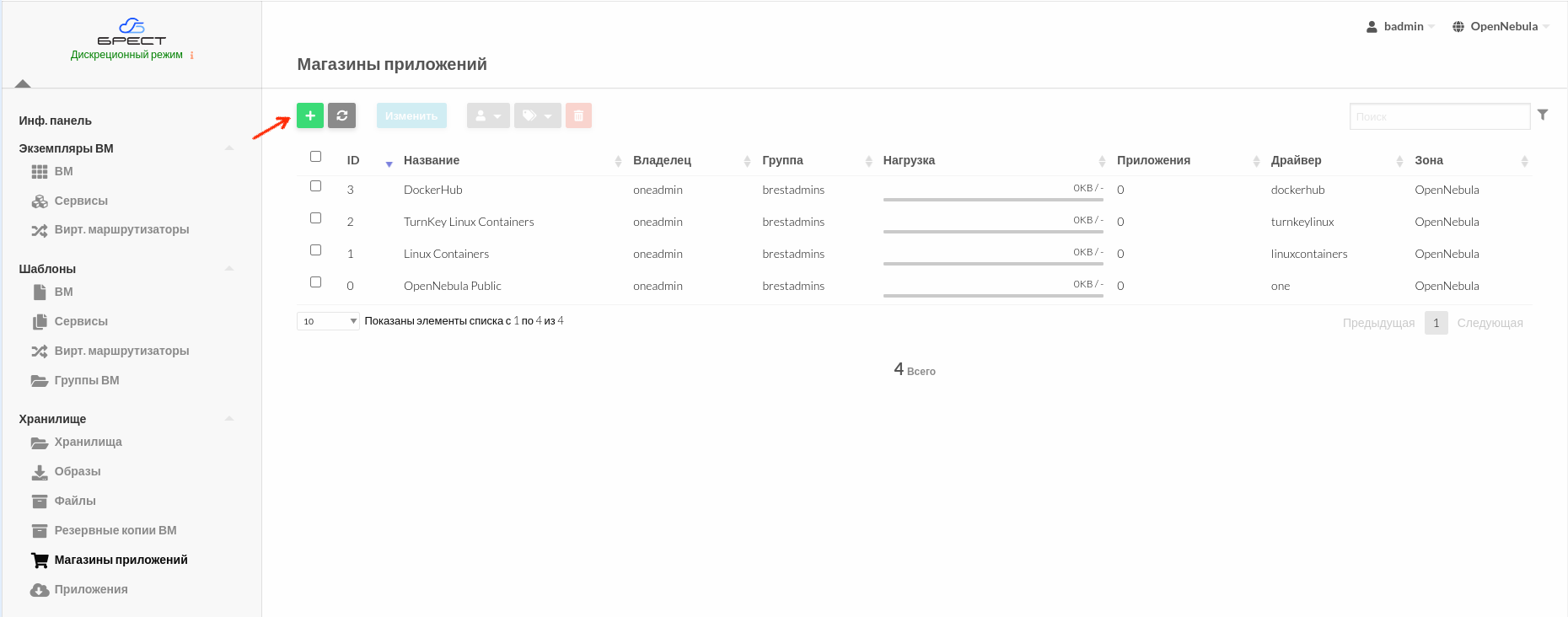Click the info icon beside Дискреционный режим

(x=192, y=56)
